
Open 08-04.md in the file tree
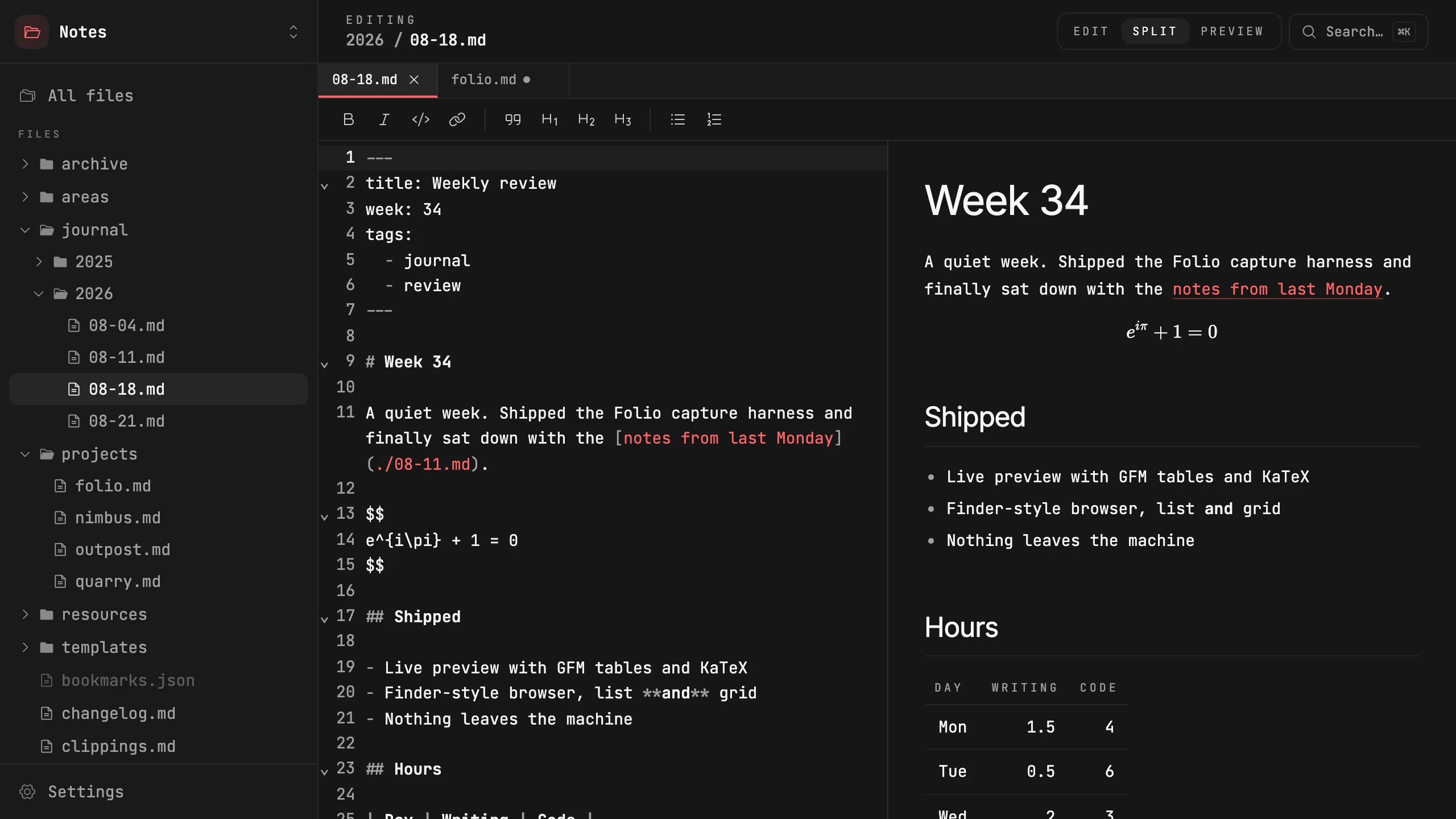(x=159, y=325)
